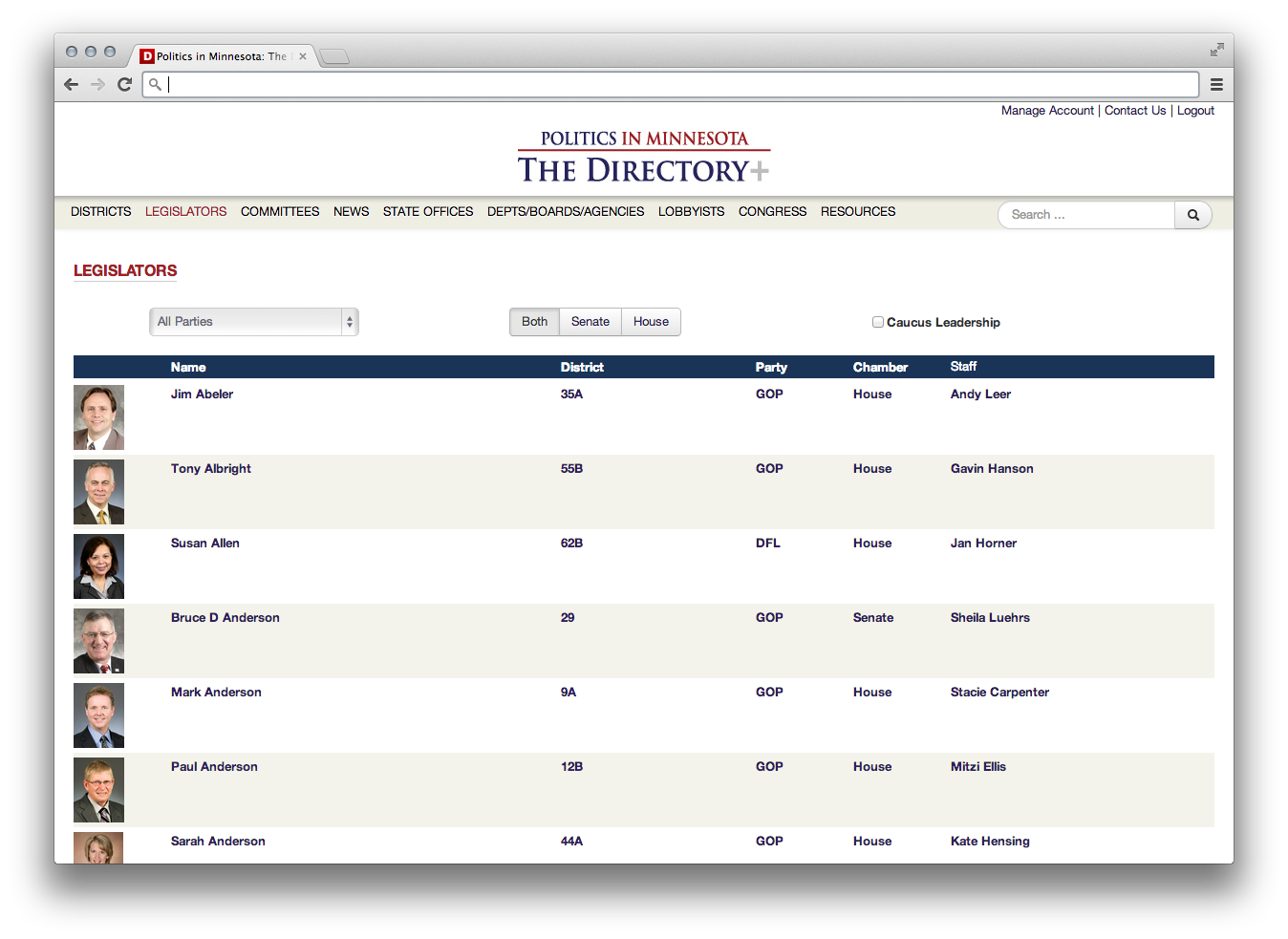Open News in the navigation bar
The width and height of the screenshot is (1288, 939).
pyautogui.click(x=351, y=211)
